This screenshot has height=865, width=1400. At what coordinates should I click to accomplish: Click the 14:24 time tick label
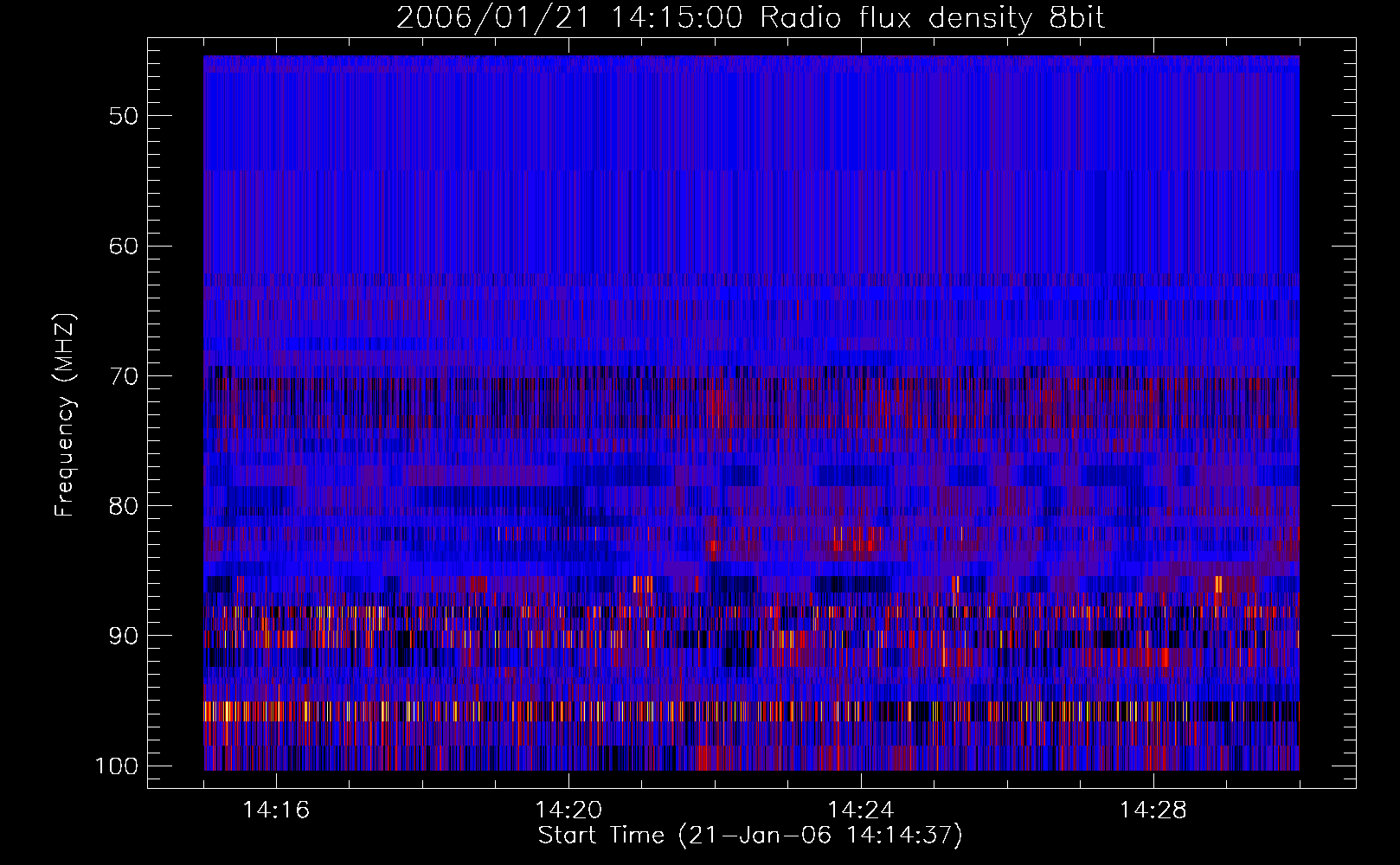point(861,811)
